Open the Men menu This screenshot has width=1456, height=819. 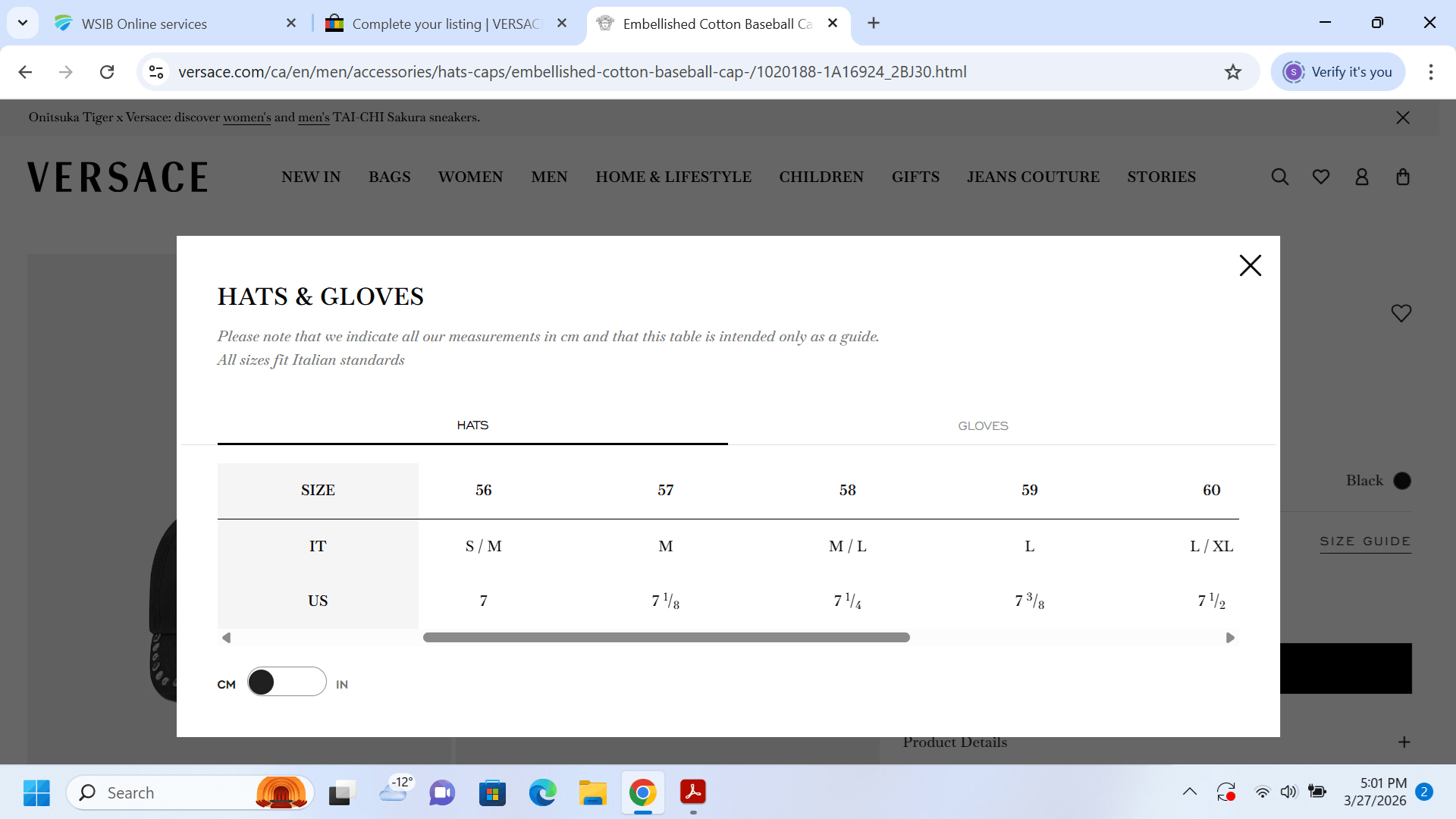549,177
